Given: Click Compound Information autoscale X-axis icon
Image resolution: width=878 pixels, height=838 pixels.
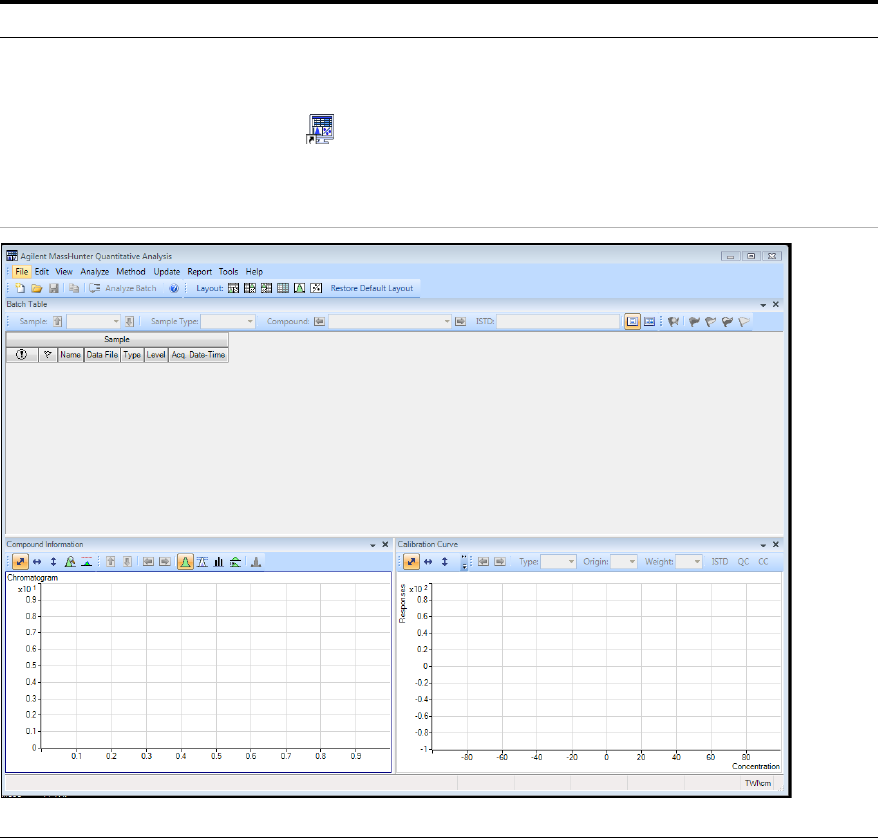Looking at the screenshot, I should 37,561.
